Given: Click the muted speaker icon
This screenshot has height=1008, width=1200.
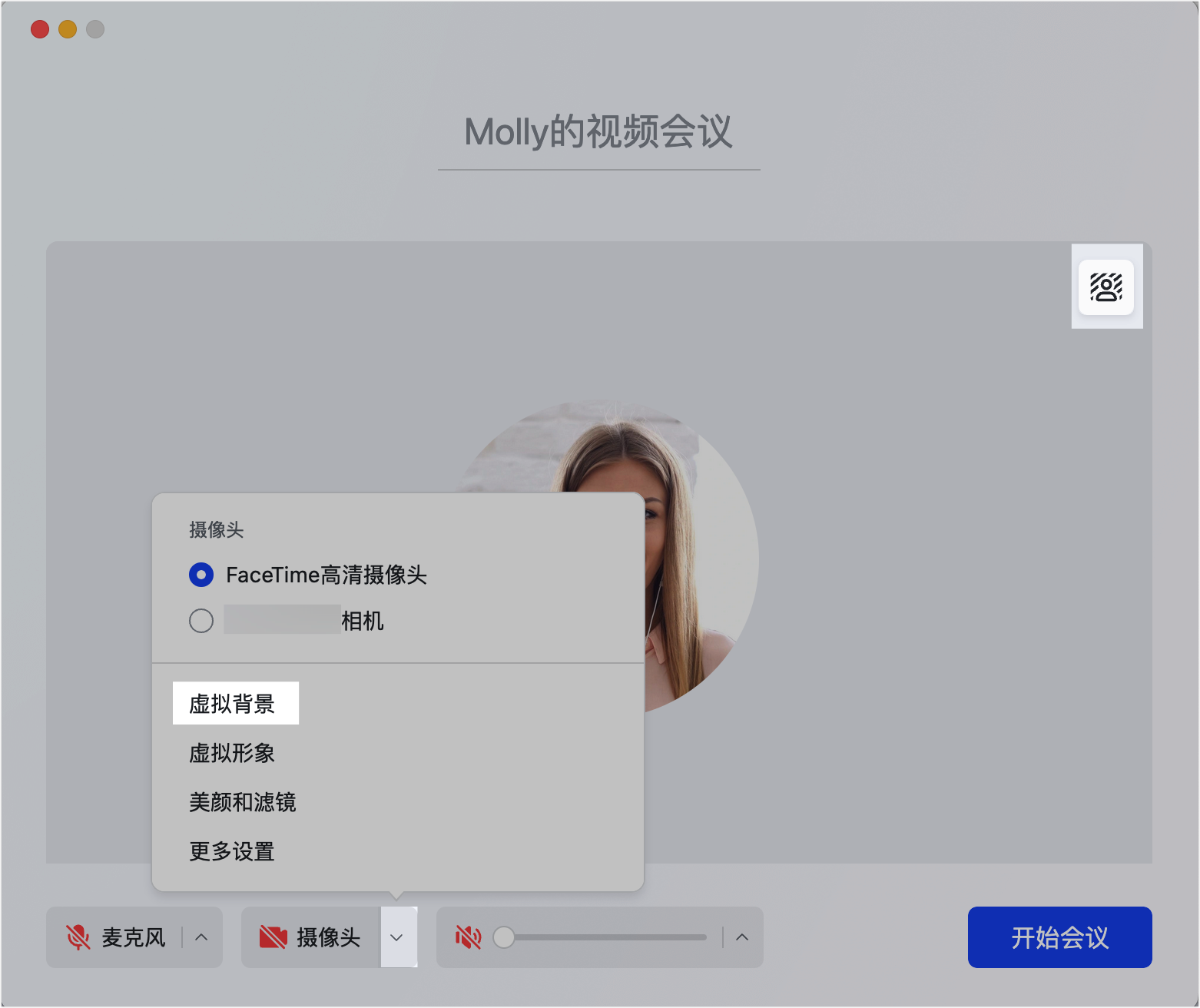Looking at the screenshot, I should tap(468, 937).
